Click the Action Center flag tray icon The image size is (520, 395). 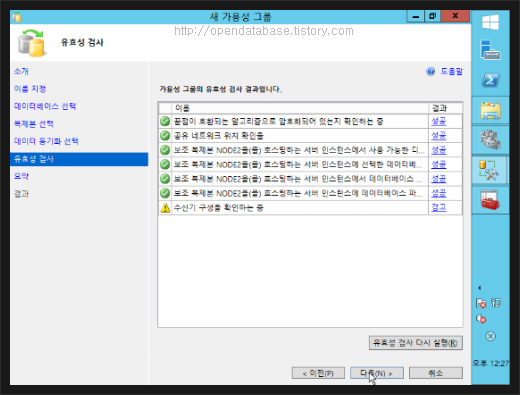pos(481,303)
